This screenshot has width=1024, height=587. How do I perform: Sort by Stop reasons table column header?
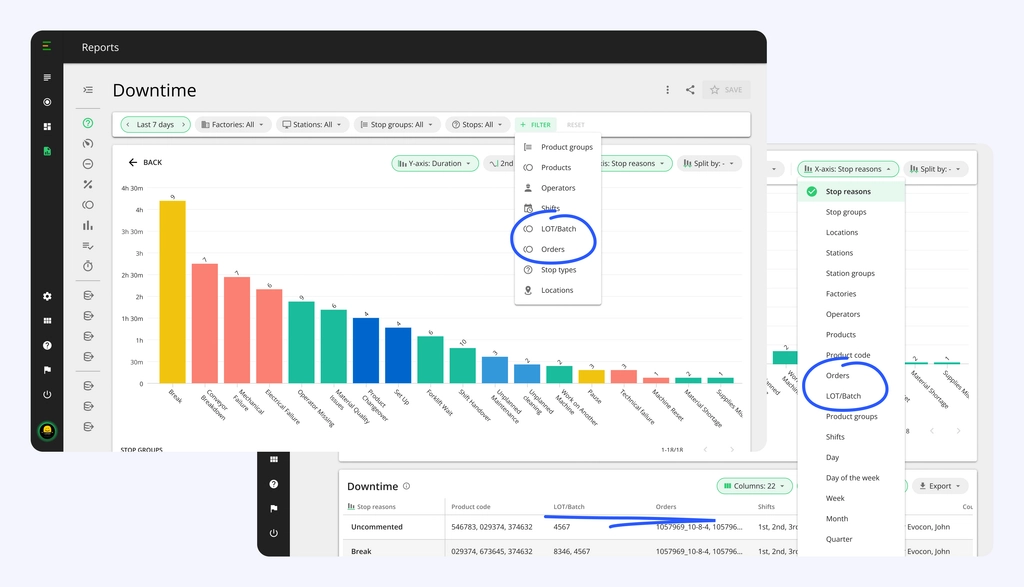(372, 507)
